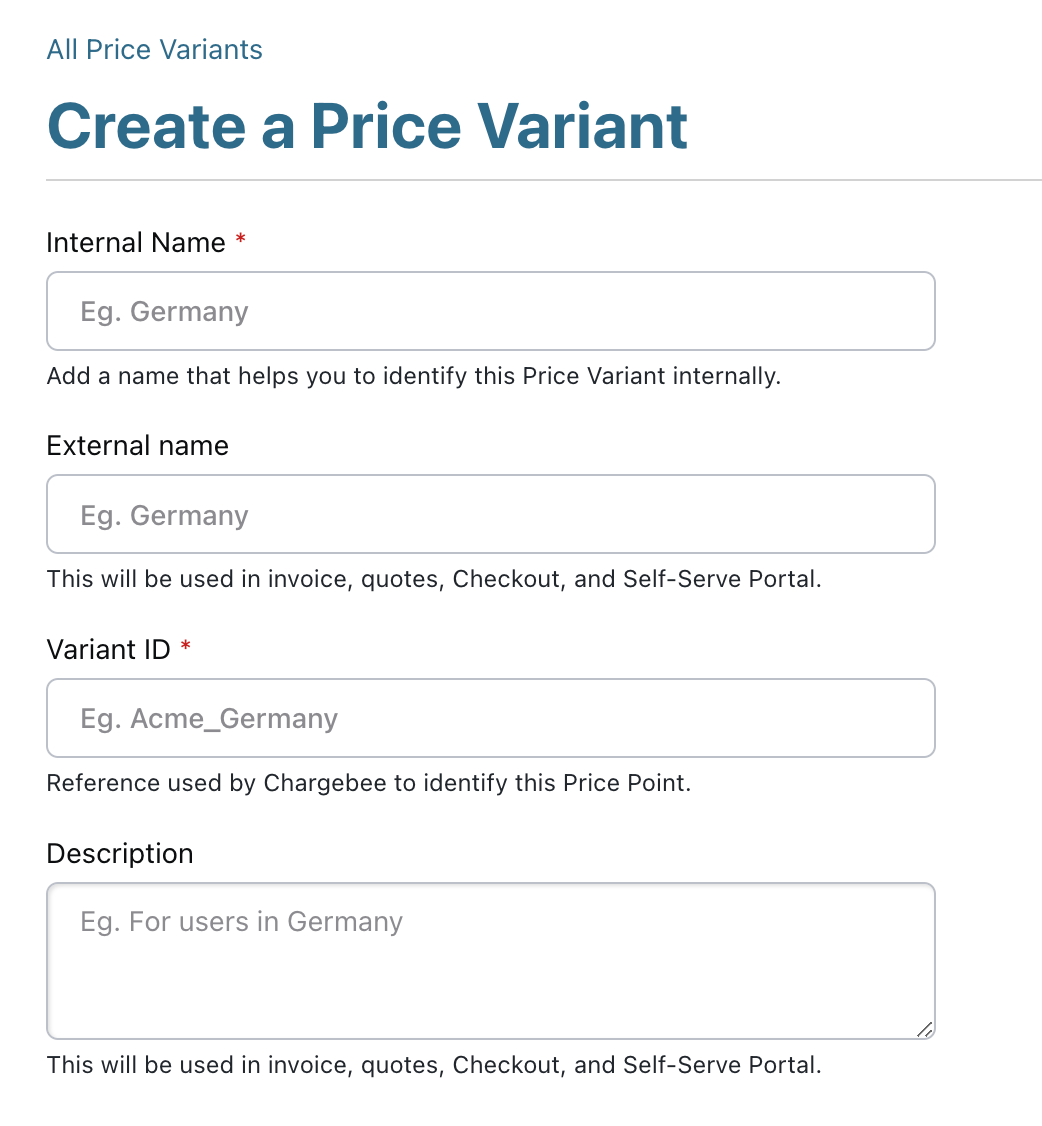
Task: Click the Create a Price Variant heading
Action: [367, 126]
